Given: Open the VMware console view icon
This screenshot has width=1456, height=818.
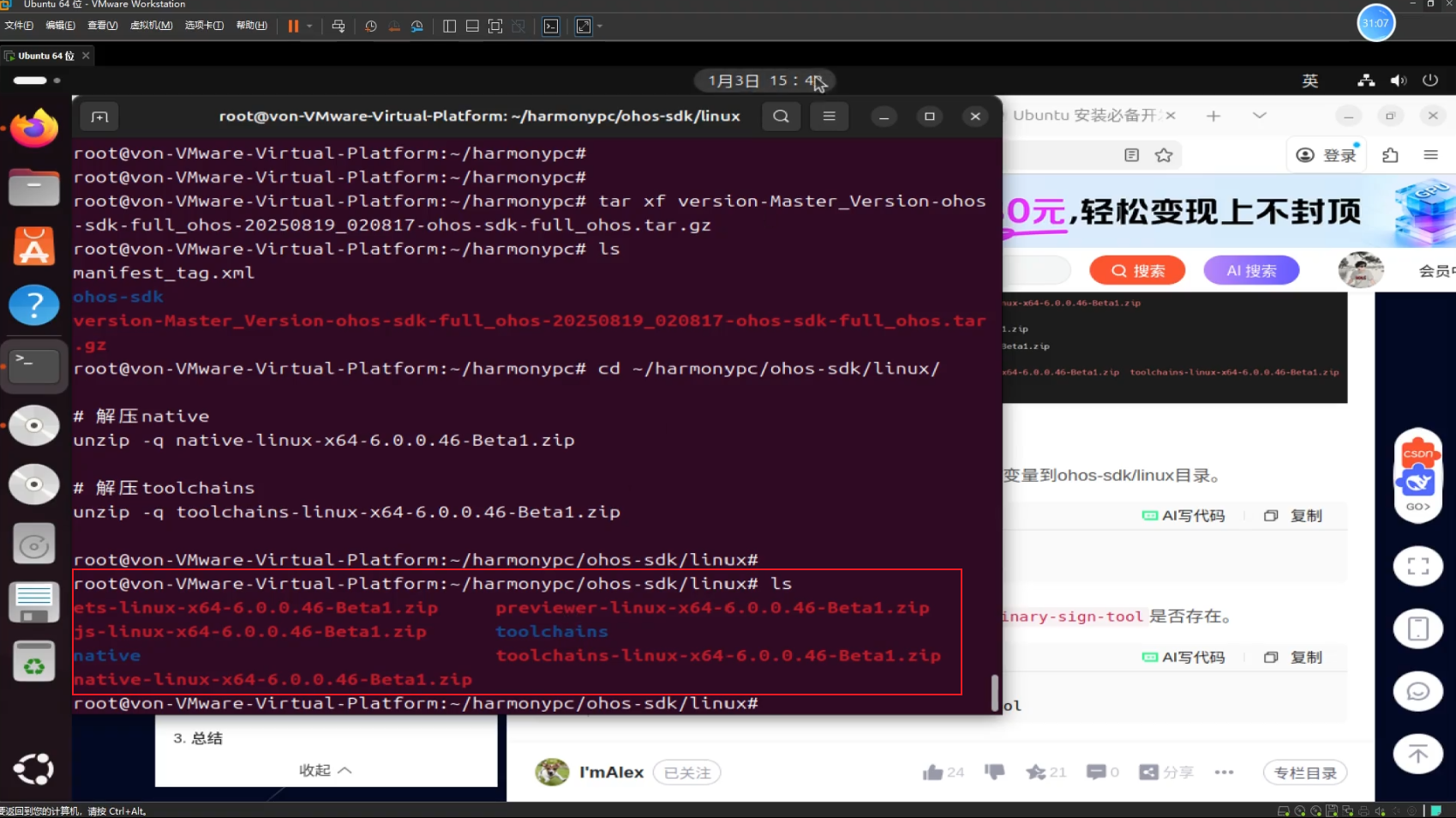Looking at the screenshot, I should click(551, 26).
